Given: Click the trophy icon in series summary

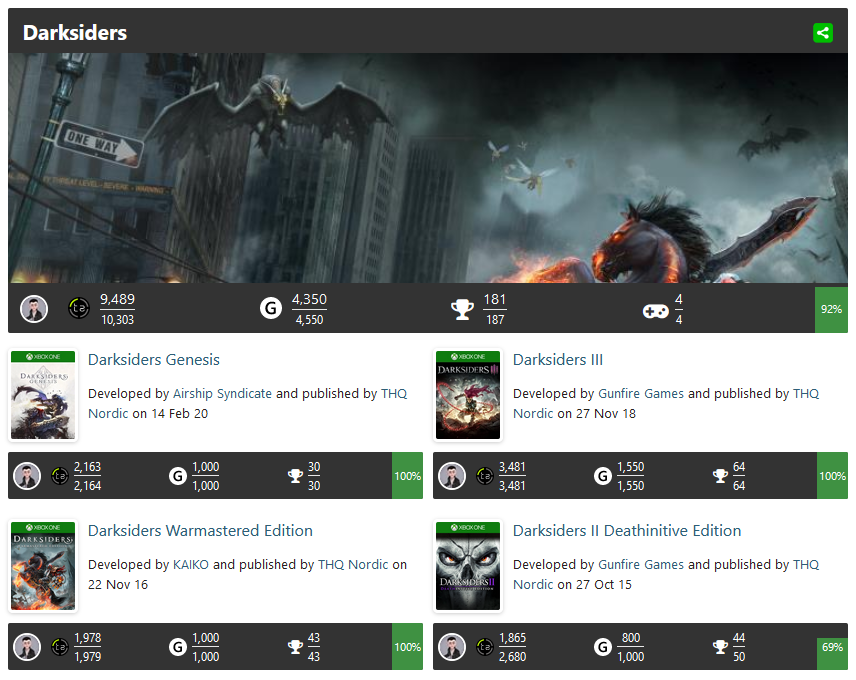Looking at the screenshot, I should coord(462,309).
